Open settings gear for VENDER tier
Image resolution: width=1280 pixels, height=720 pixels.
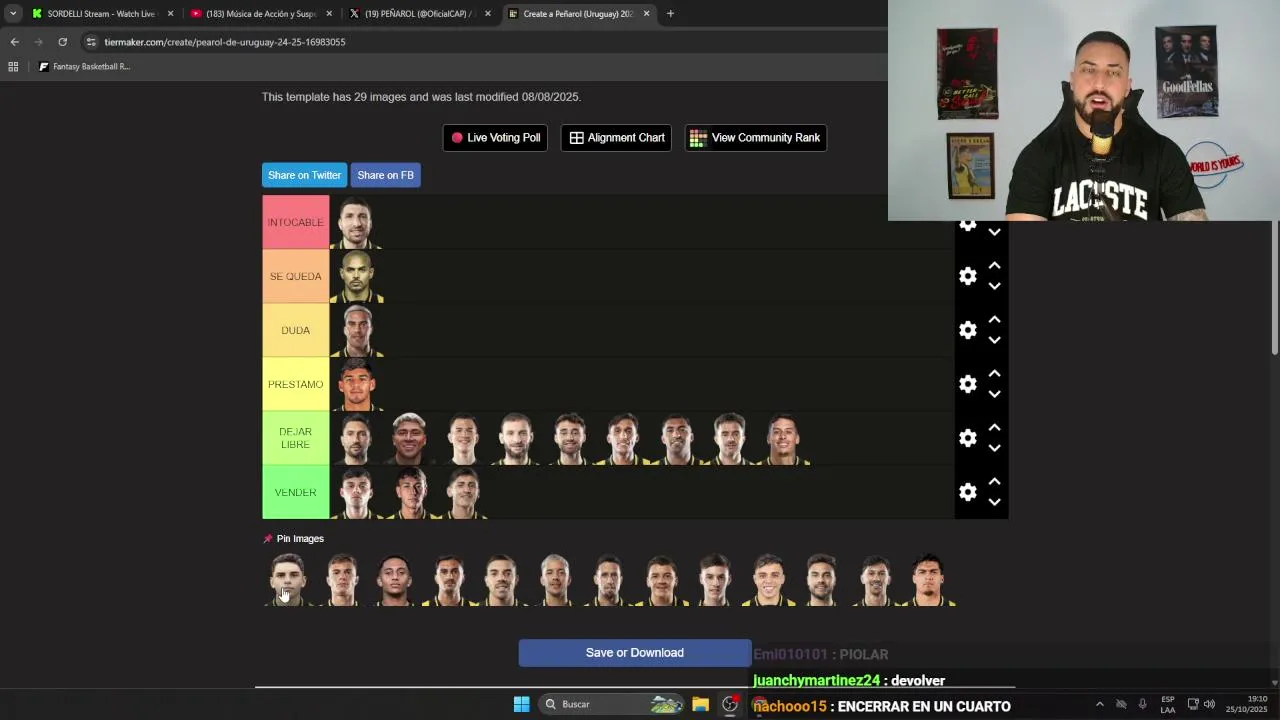[967, 492]
